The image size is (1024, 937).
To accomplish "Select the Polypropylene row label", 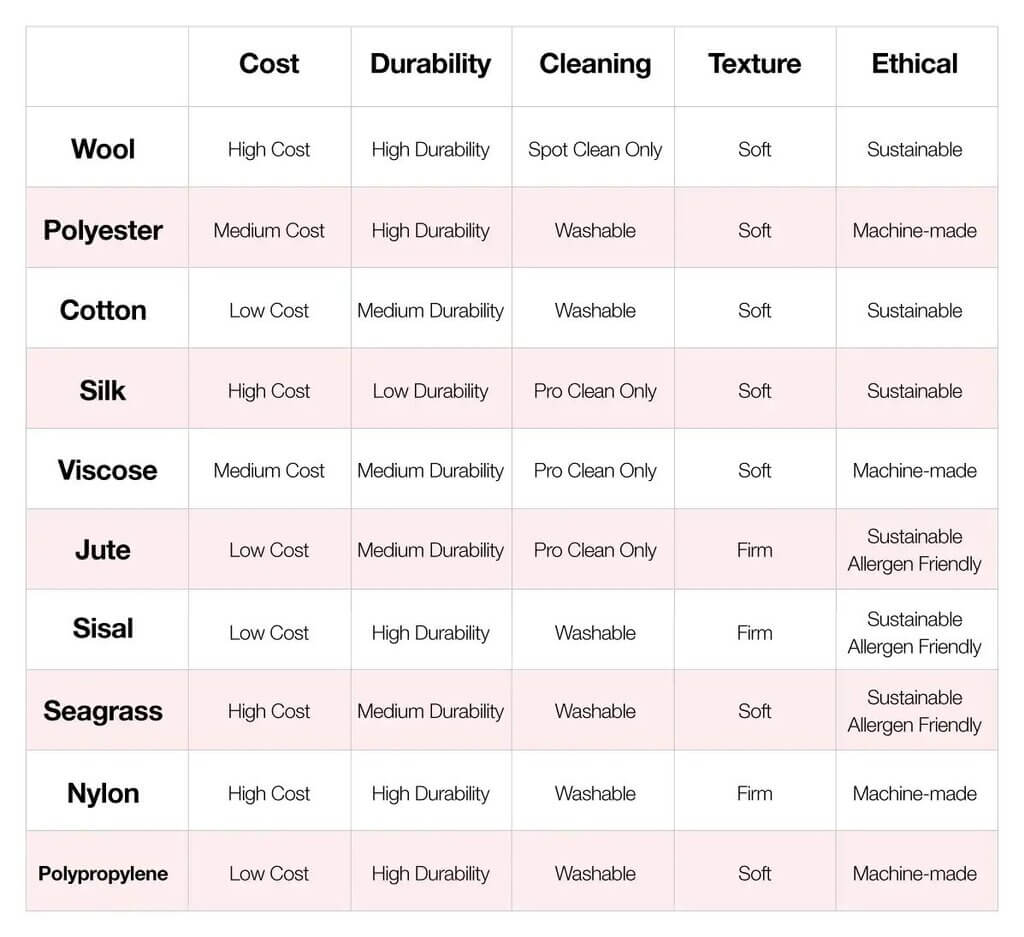I will click(x=103, y=874).
